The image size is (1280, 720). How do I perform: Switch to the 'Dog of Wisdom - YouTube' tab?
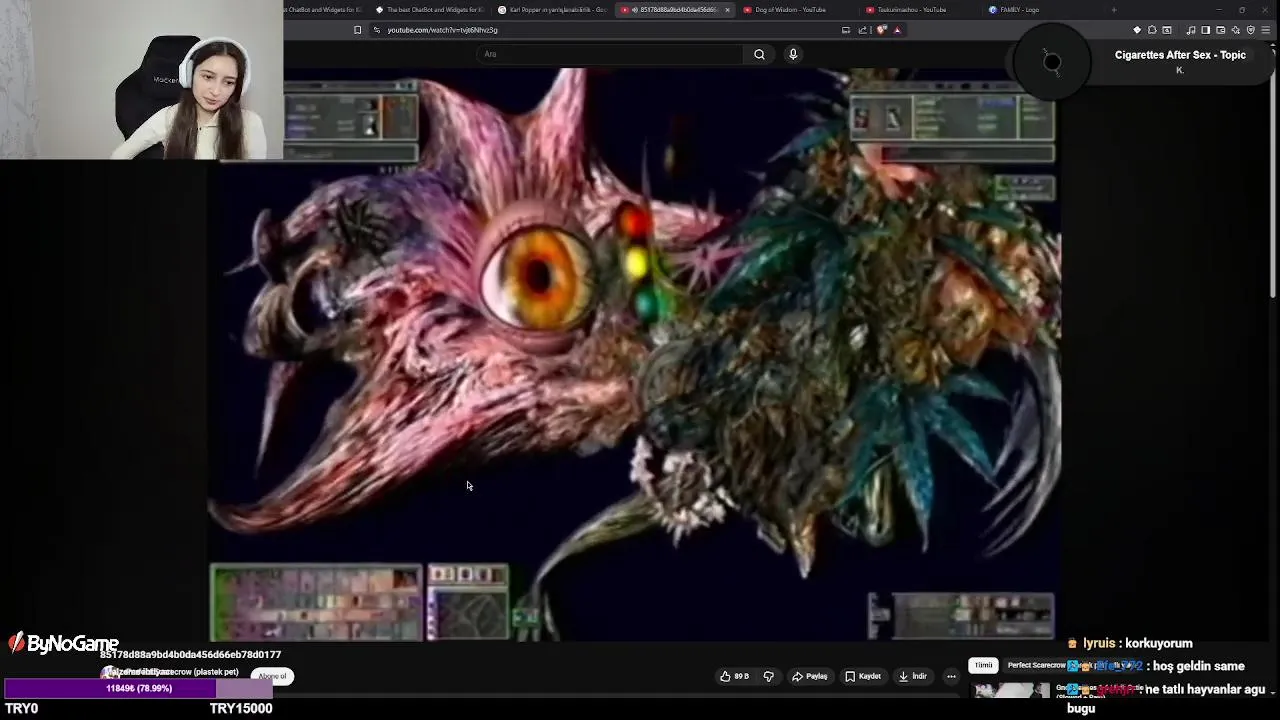tap(790, 10)
